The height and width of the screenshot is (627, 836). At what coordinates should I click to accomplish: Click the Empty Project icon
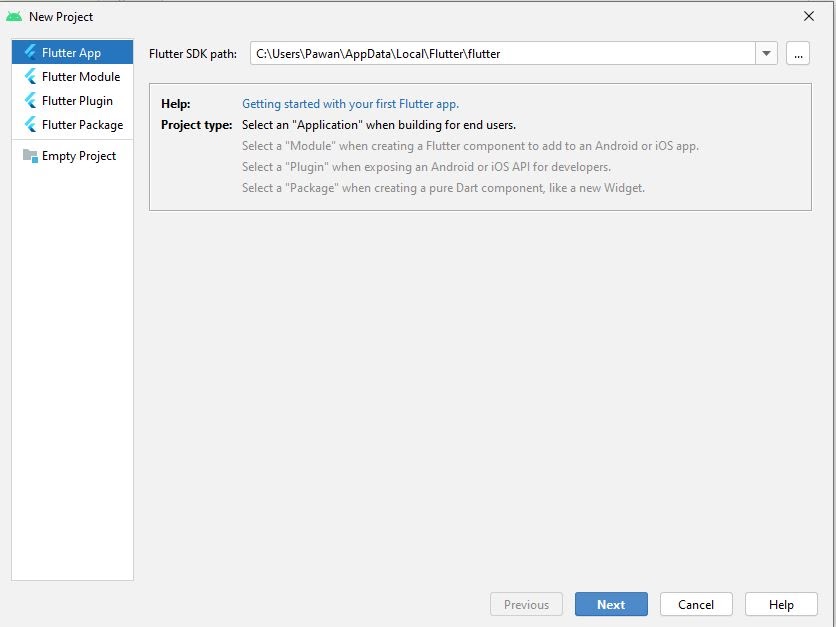pos(31,155)
